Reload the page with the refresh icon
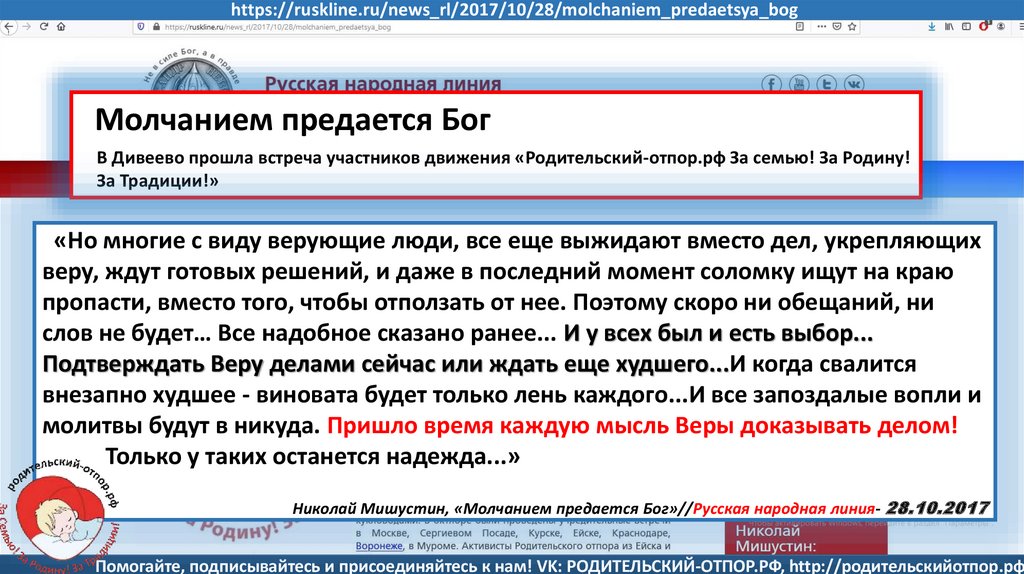The width and height of the screenshot is (1024, 574). (44, 27)
